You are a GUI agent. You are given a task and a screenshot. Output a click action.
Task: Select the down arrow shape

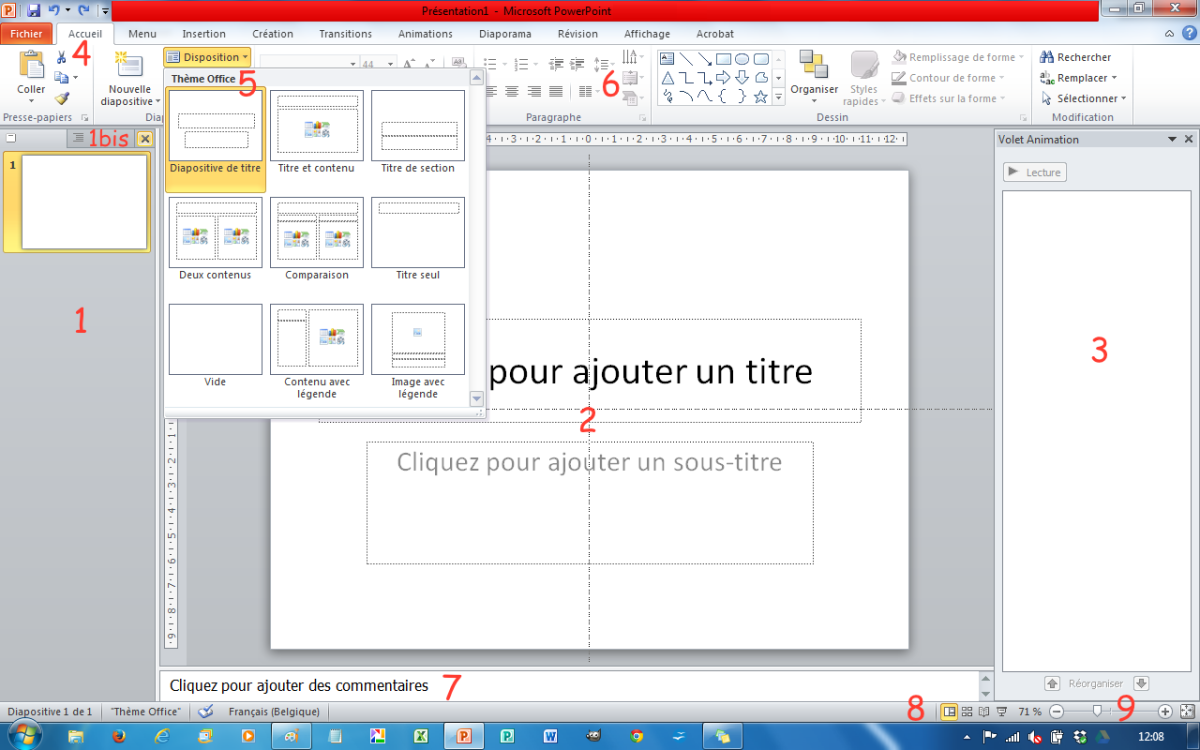742,77
